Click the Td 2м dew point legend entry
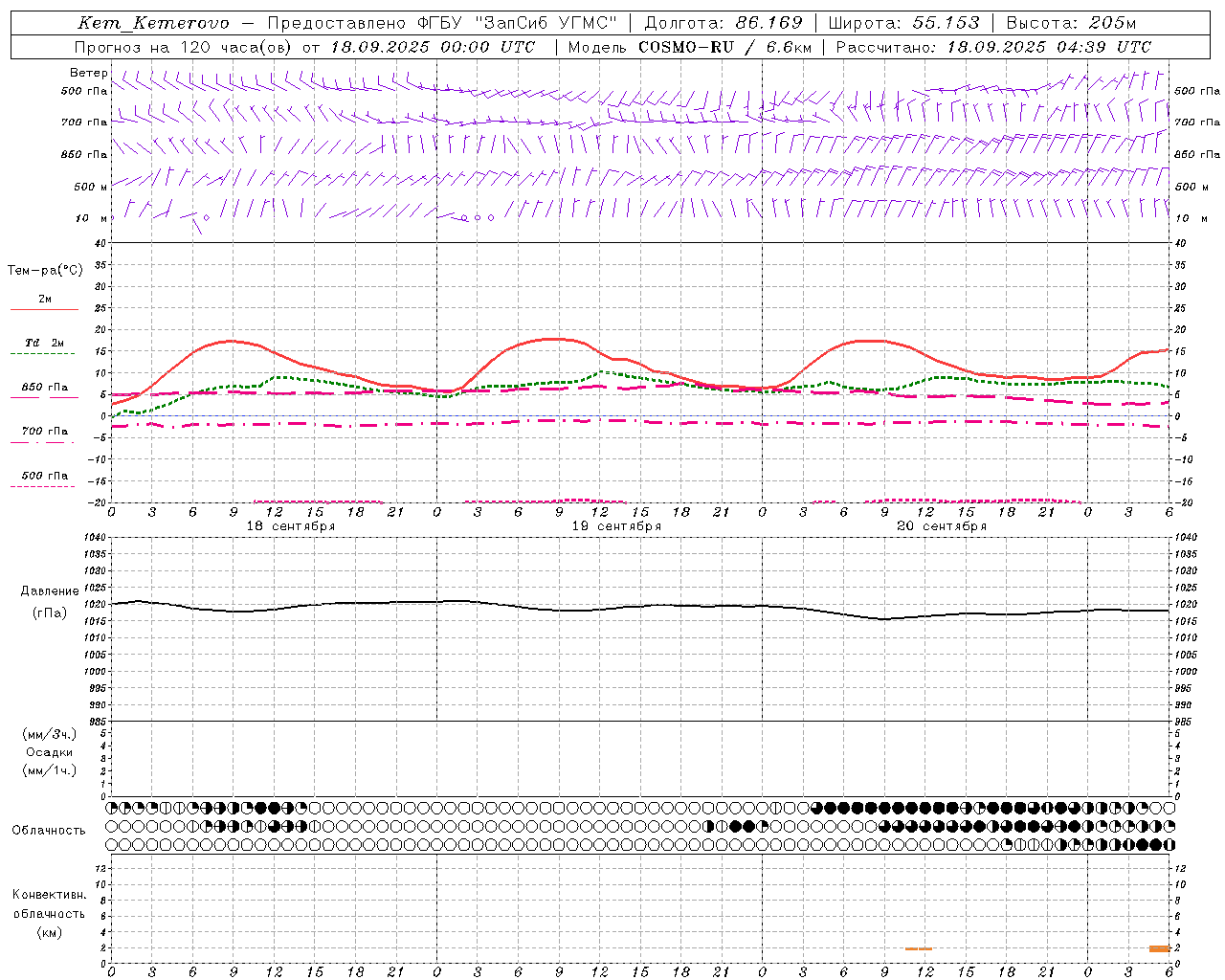The image size is (1225, 980). point(45,343)
